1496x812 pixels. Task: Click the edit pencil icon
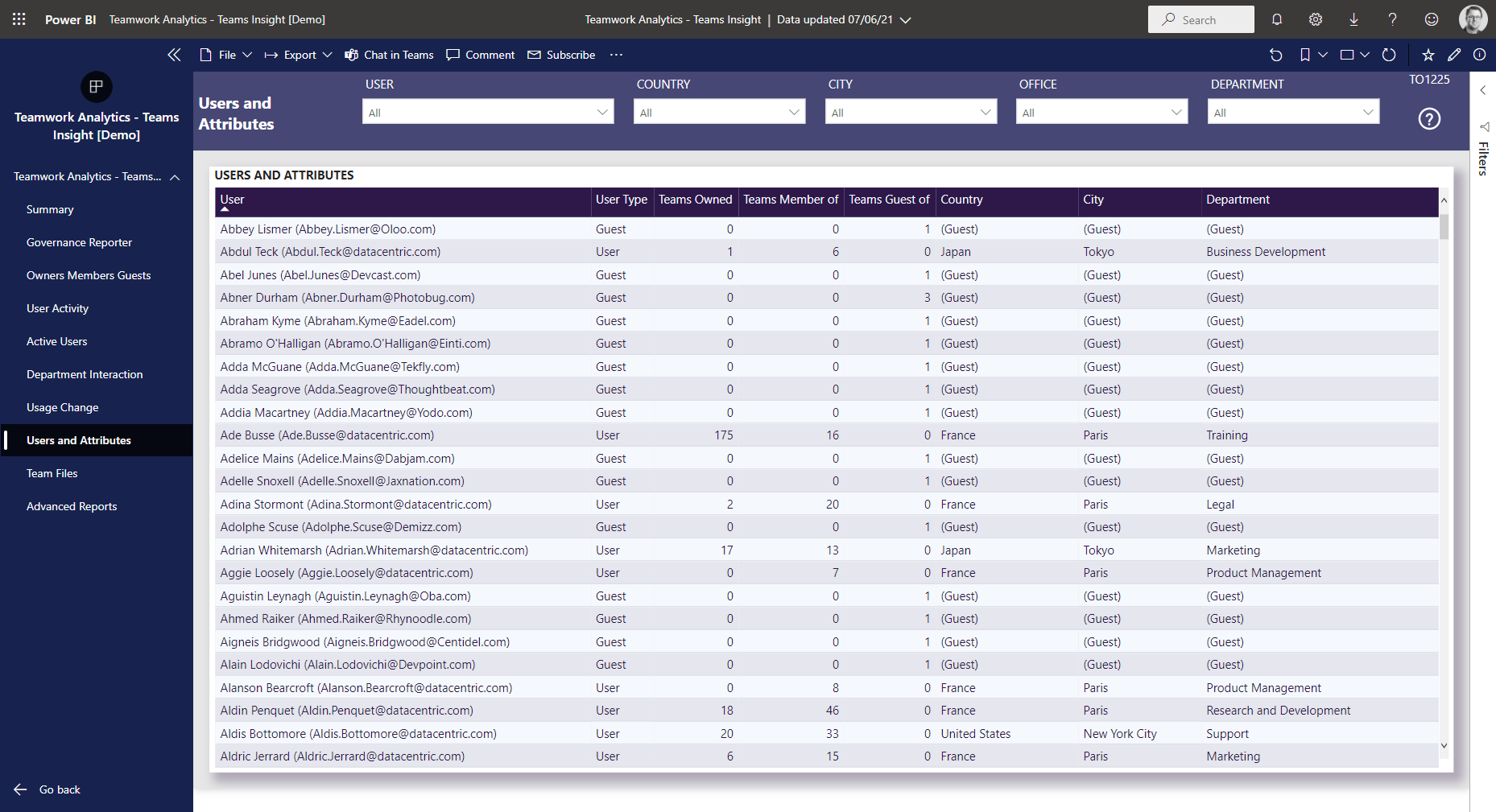(x=1454, y=55)
